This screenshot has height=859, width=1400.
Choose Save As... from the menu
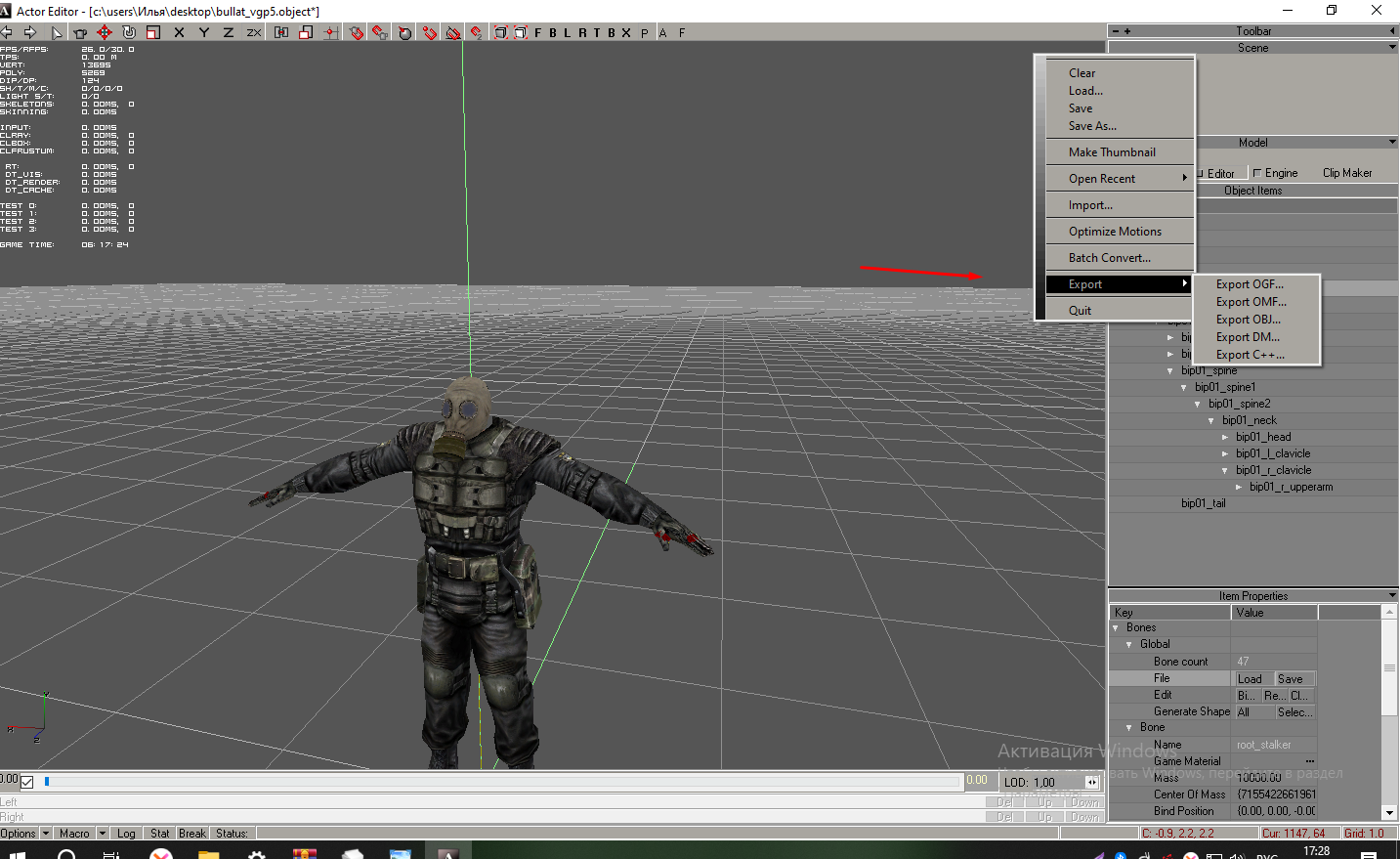[x=1119, y=126]
